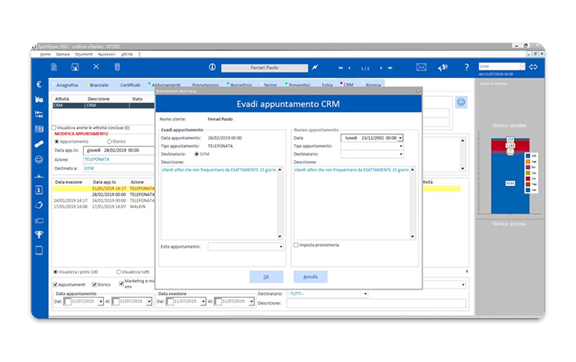Click the Annulla button
Screen dimensions: 576x362
pyautogui.click(x=310, y=277)
